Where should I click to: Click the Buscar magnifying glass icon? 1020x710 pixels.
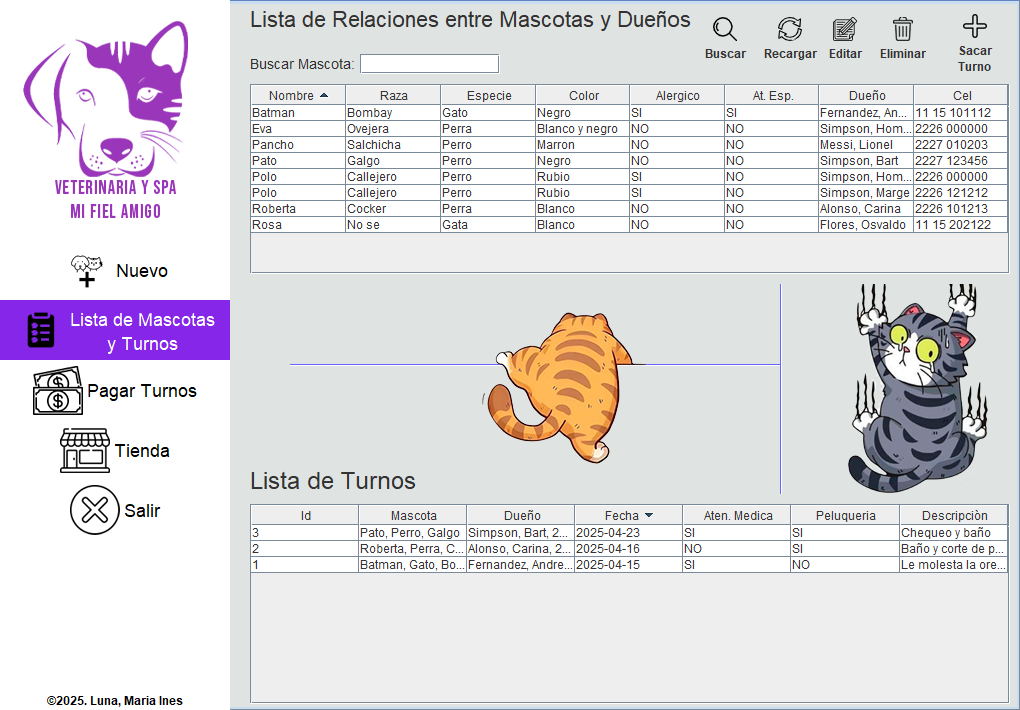(x=725, y=30)
